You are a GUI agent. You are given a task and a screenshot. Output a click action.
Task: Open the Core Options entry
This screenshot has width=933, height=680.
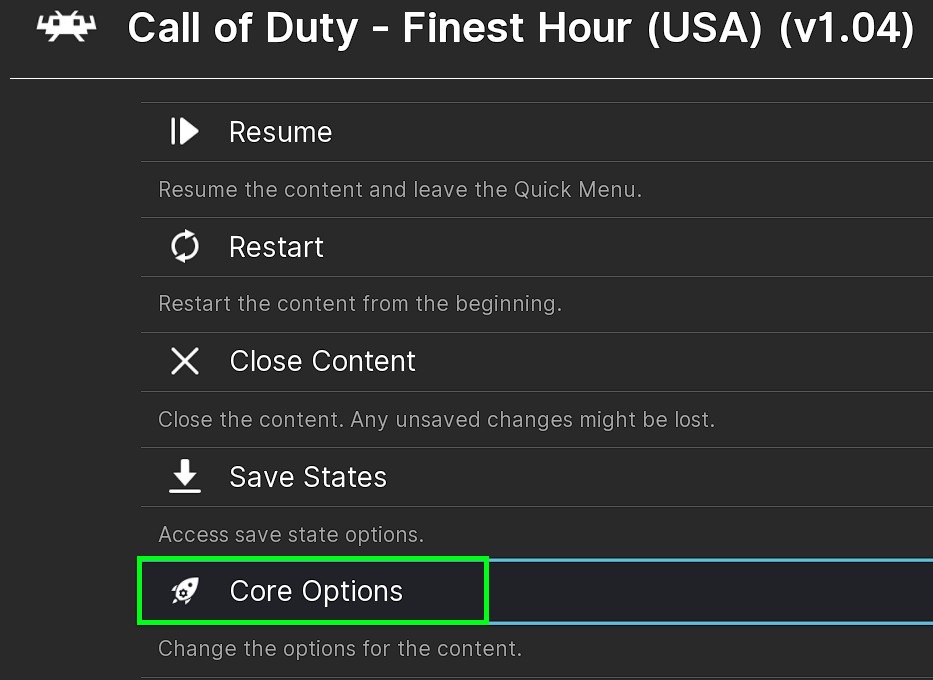pyautogui.click(x=316, y=592)
